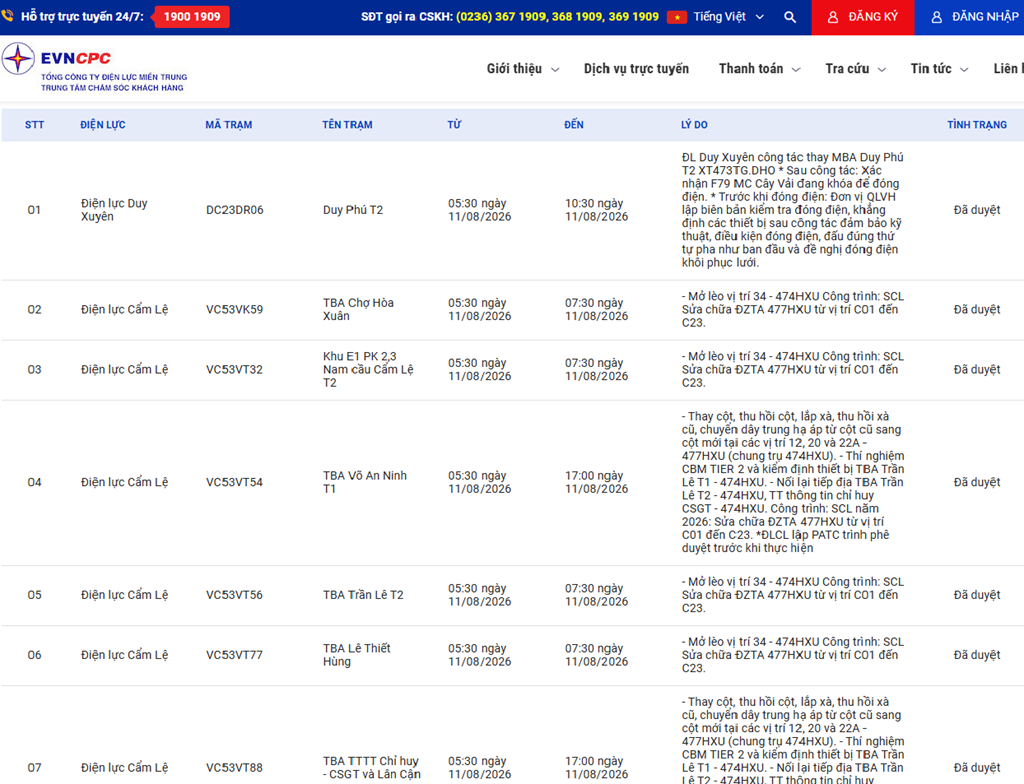Click the ĐIỆN LỰC column header
The image size is (1024, 784).
tap(103, 125)
